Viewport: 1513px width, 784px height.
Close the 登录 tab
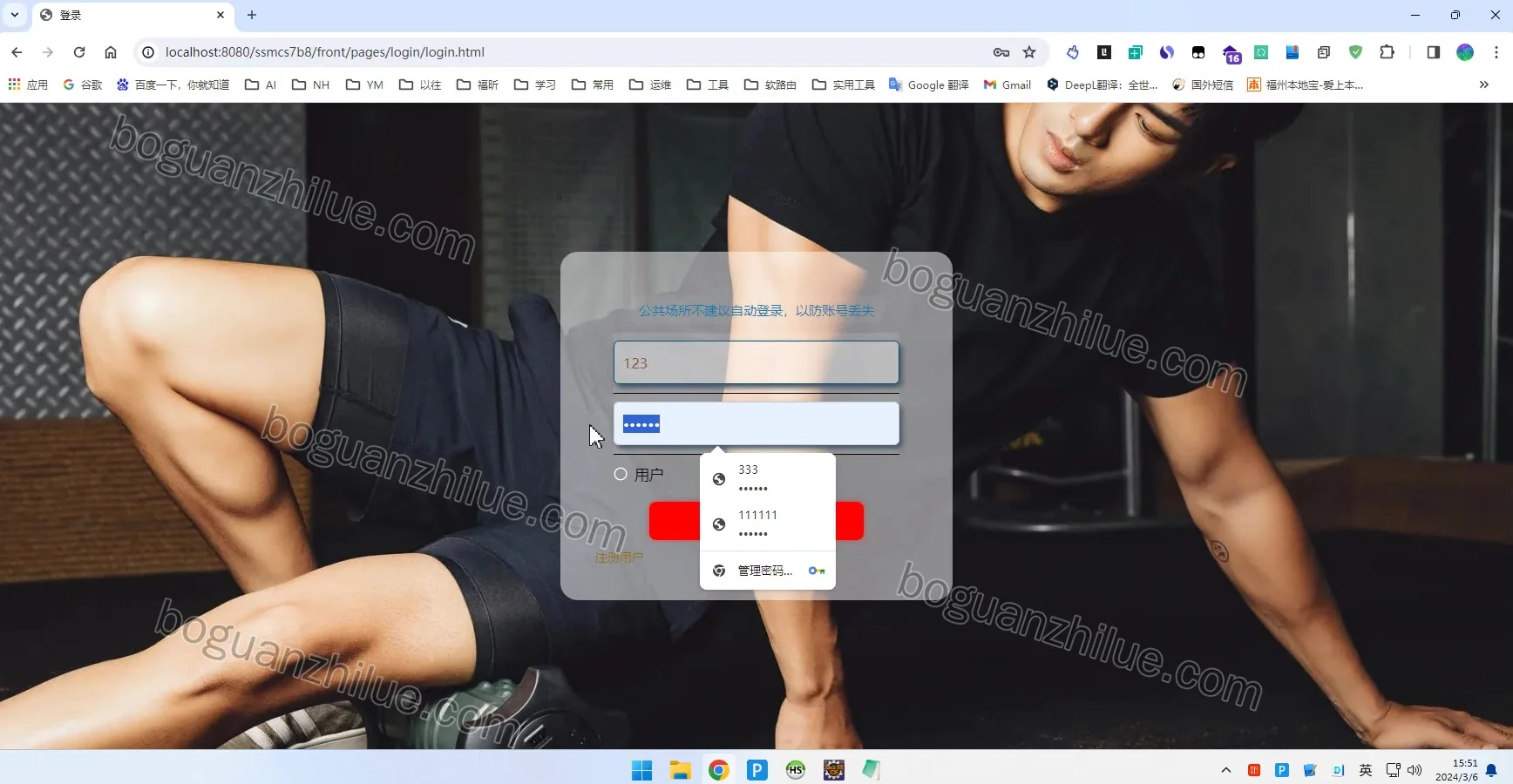tap(221, 15)
